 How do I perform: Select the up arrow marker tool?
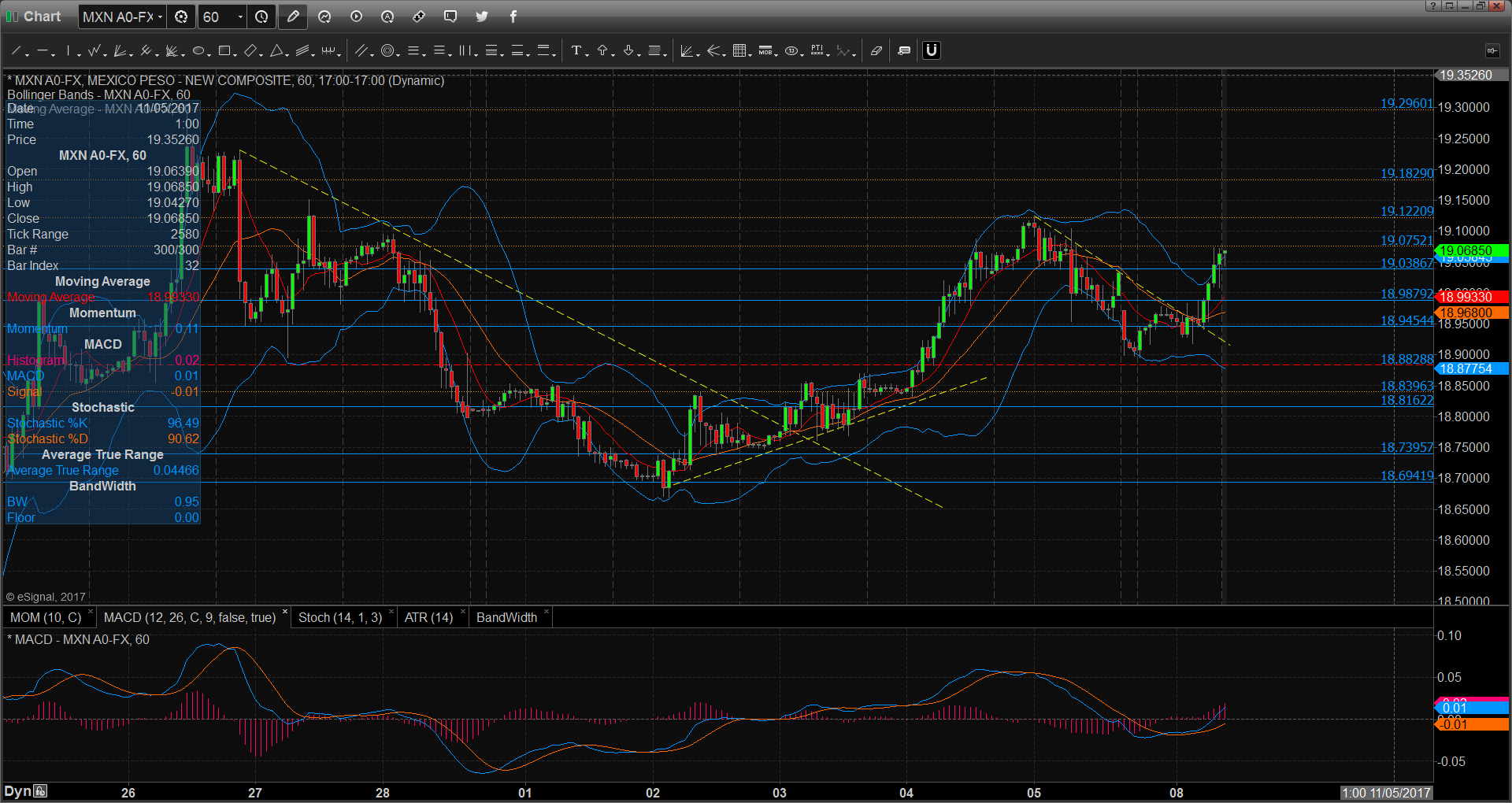602,50
